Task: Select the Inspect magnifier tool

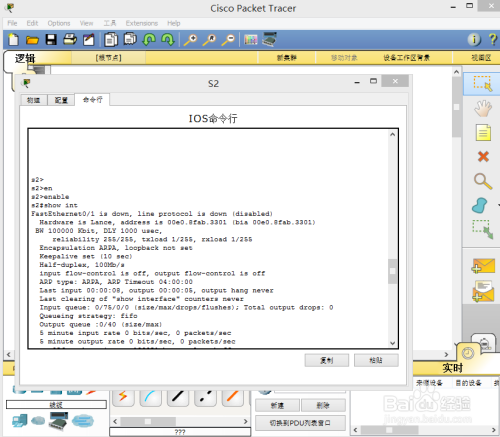Action: coord(483,181)
